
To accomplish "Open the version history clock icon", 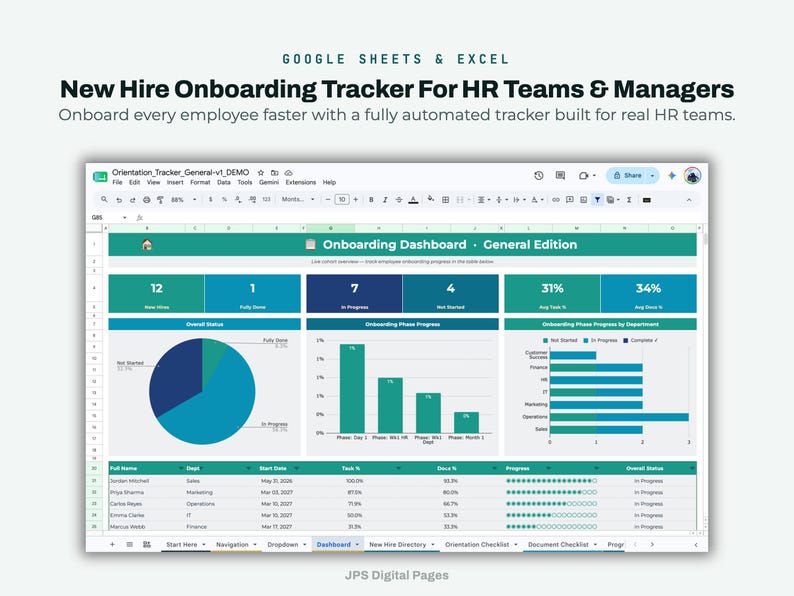I will coord(539,176).
